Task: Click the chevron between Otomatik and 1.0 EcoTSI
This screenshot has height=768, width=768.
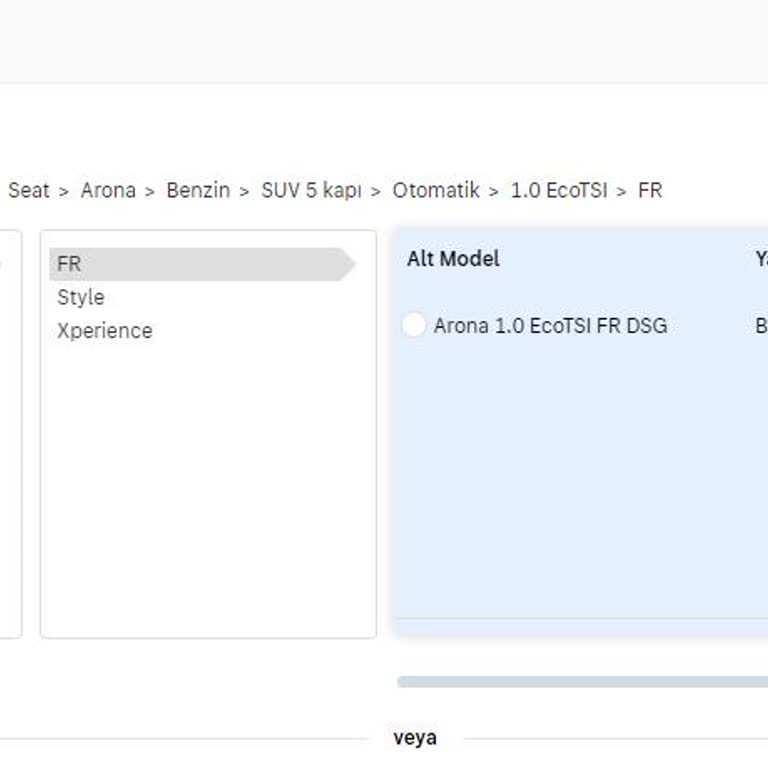Action: (x=494, y=191)
